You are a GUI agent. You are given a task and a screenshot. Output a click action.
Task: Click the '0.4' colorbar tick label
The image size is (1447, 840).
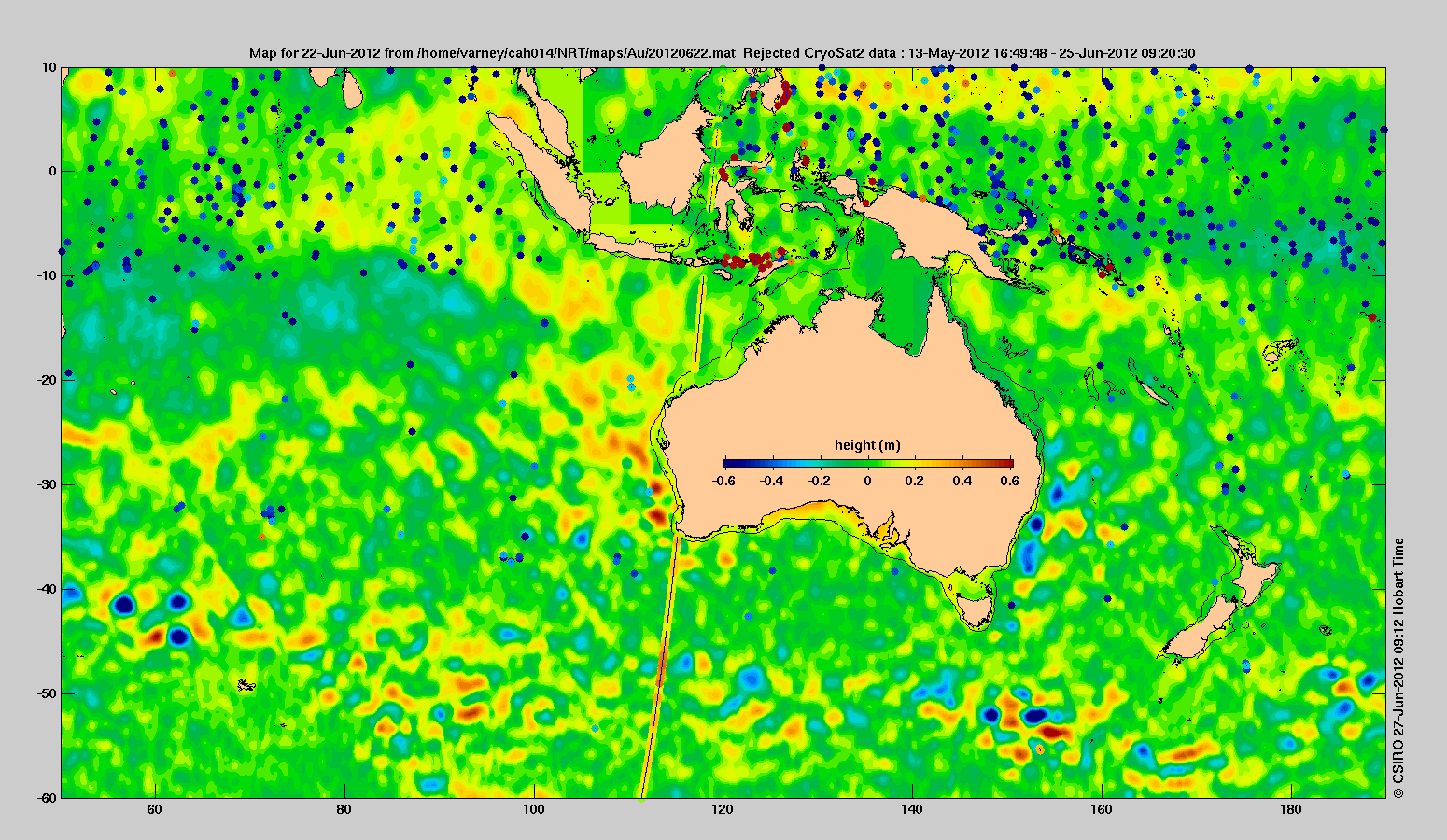click(x=963, y=481)
